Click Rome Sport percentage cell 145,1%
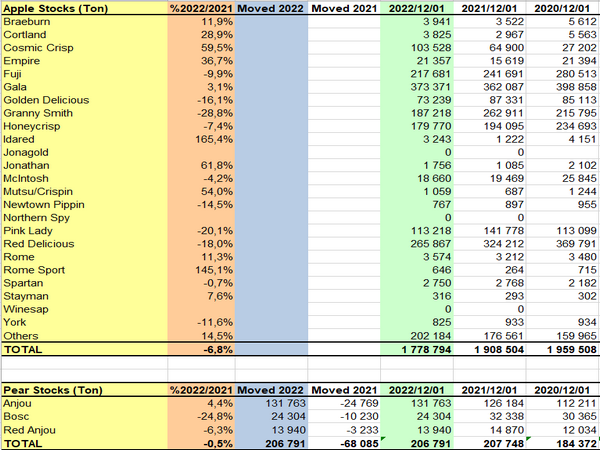 point(200,269)
